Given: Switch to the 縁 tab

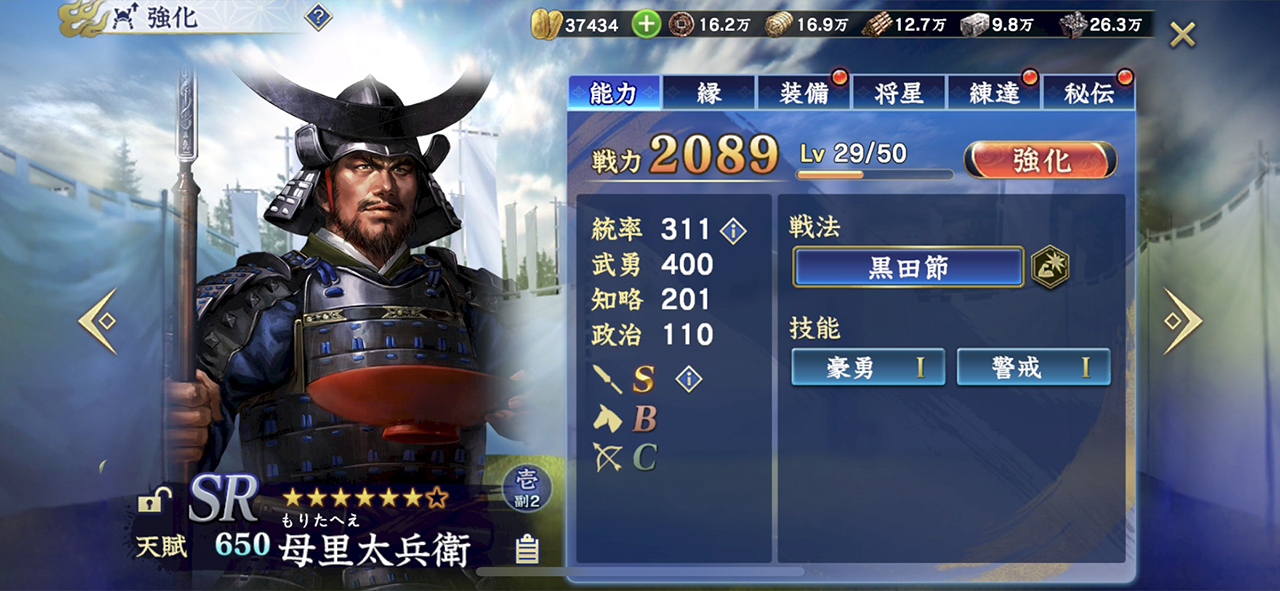Looking at the screenshot, I should click(x=708, y=93).
